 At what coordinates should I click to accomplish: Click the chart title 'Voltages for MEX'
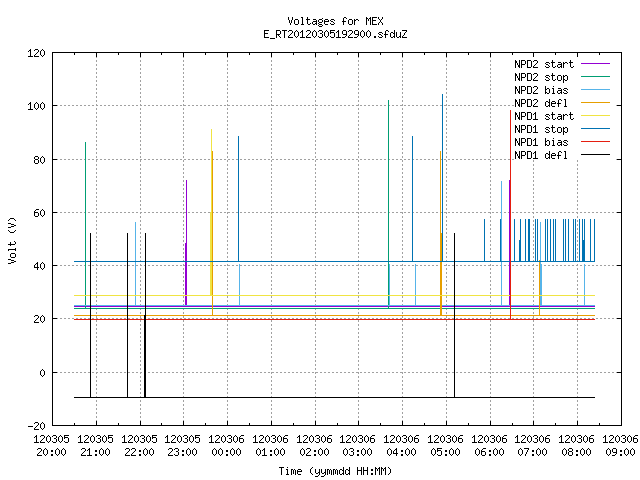335,21
